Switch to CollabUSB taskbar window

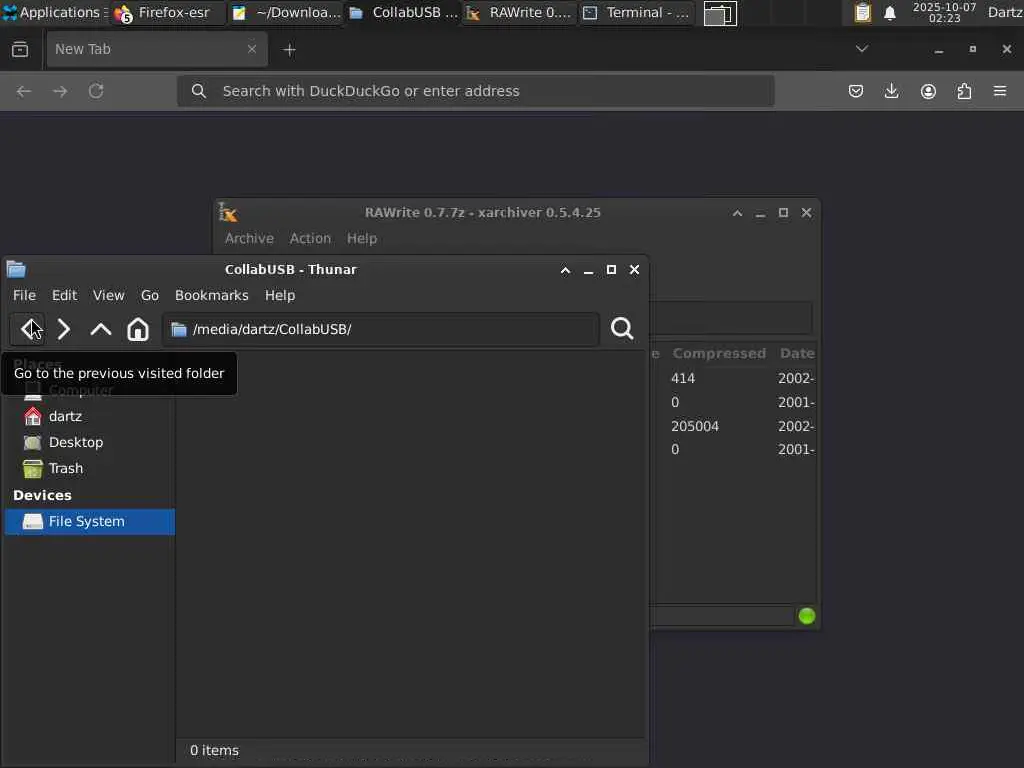404,13
